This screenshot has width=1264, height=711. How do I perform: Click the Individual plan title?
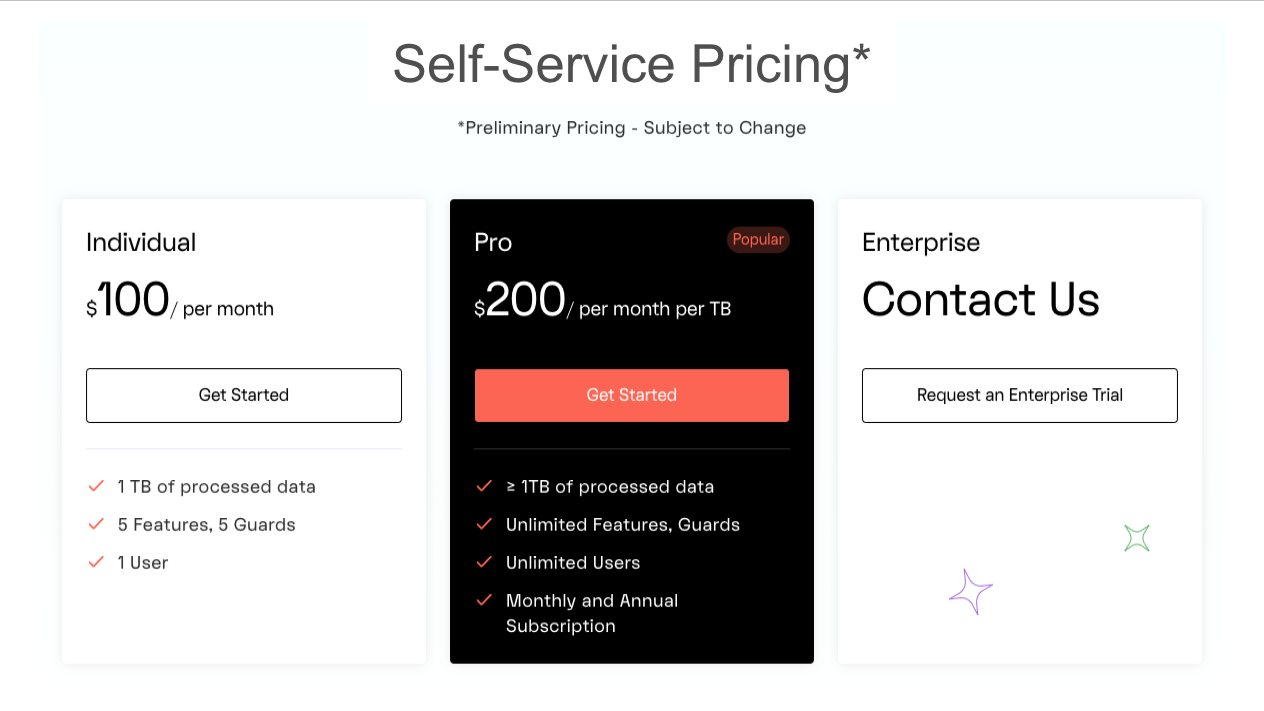[x=141, y=242]
